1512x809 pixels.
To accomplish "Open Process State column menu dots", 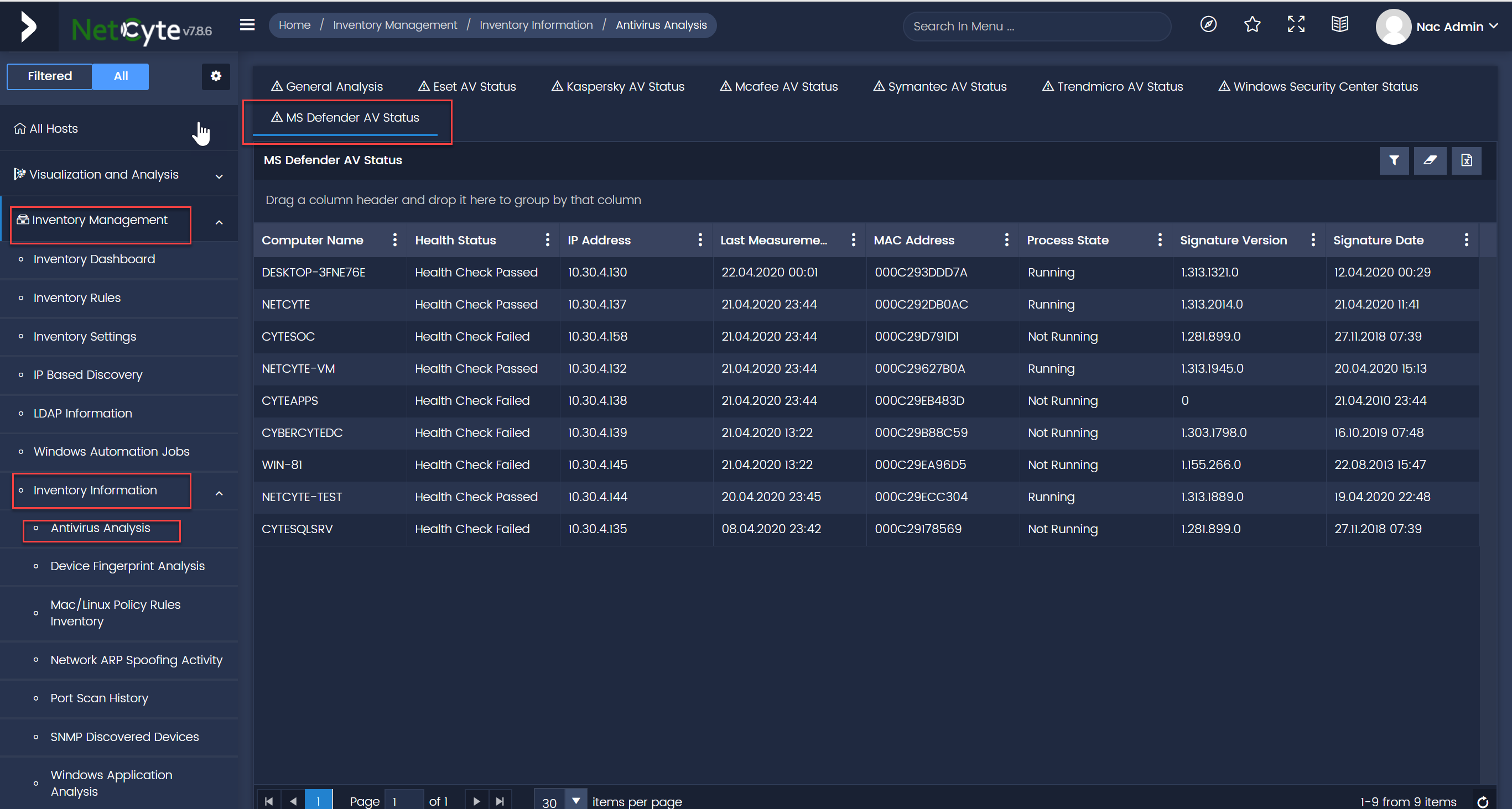I will point(1160,240).
